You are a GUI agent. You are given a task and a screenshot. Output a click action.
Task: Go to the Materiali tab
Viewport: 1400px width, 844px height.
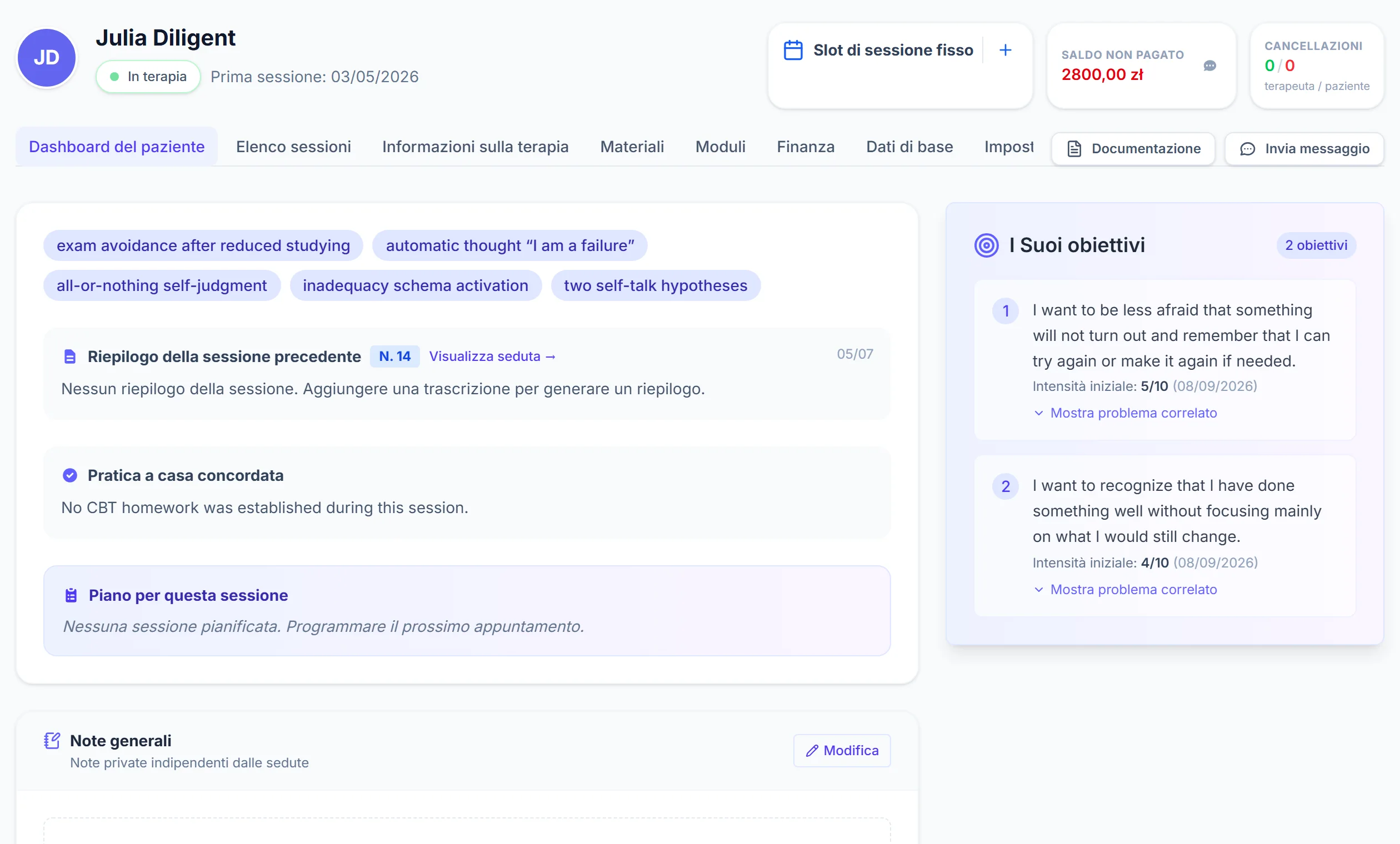coord(632,147)
